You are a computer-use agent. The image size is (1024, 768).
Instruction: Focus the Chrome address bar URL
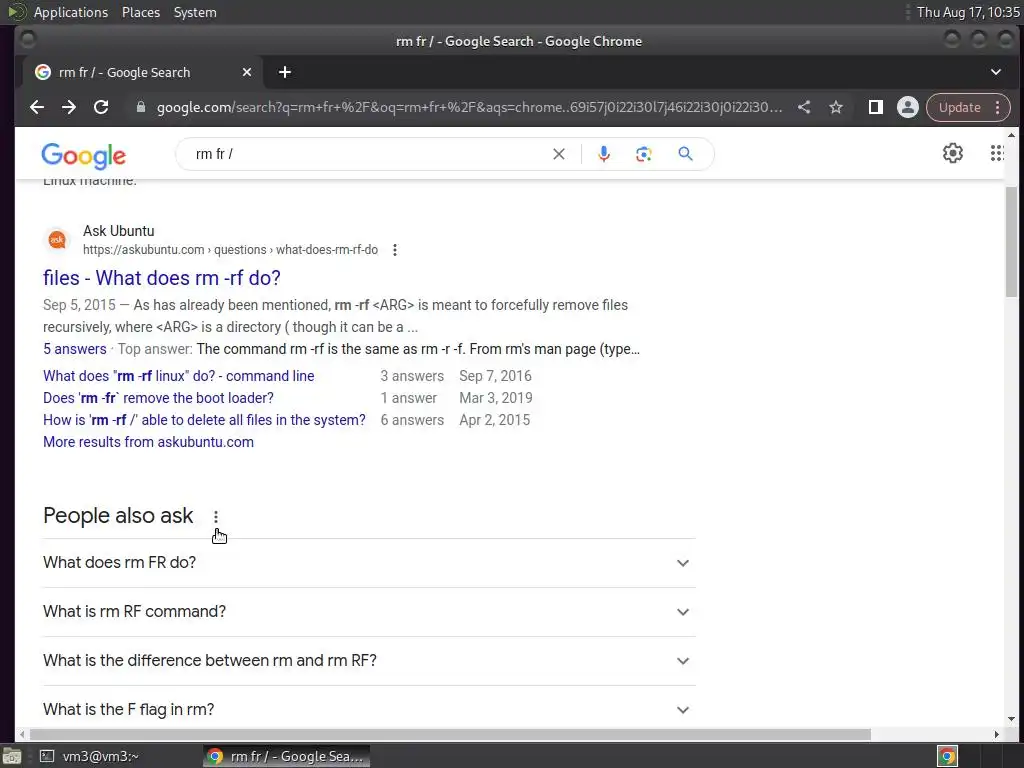pos(469,107)
